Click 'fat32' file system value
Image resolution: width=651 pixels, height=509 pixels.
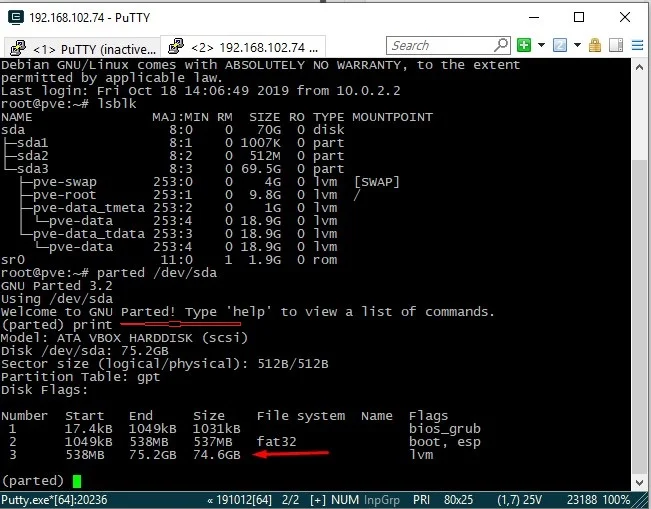tap(277, 442)
